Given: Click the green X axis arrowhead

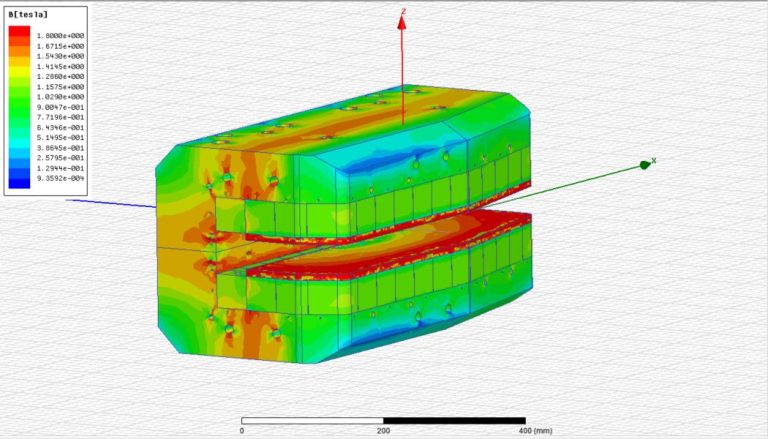Looking at the screenshot, I should (x=644, y=164).
